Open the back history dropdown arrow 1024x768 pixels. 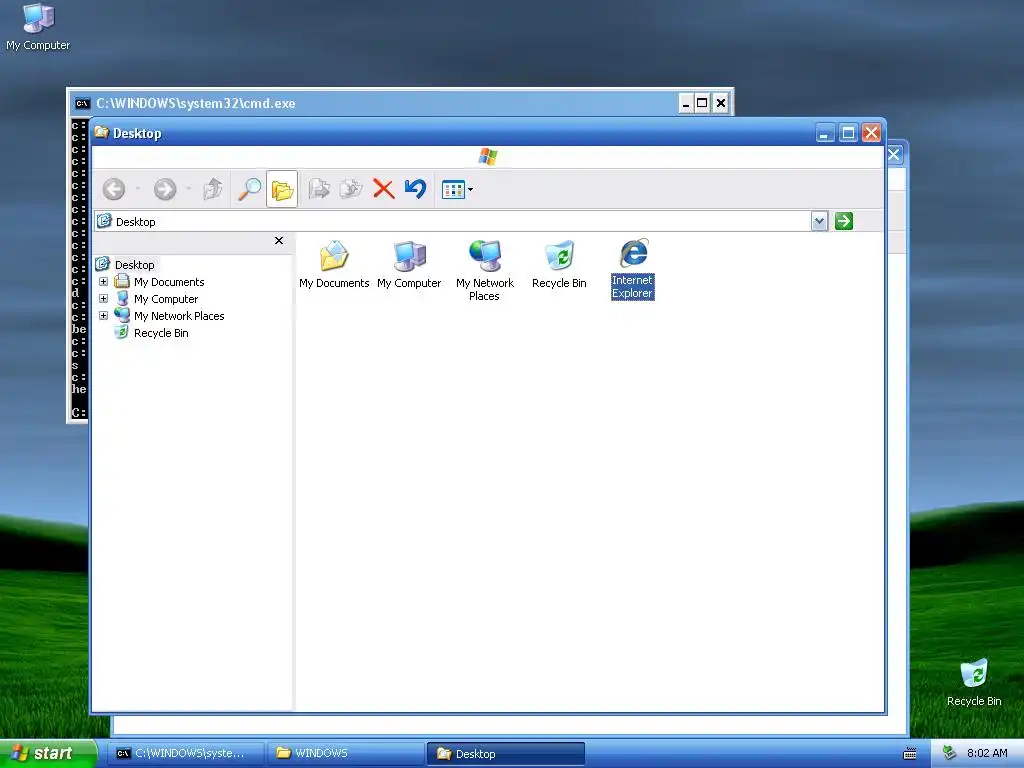point(137,189)
